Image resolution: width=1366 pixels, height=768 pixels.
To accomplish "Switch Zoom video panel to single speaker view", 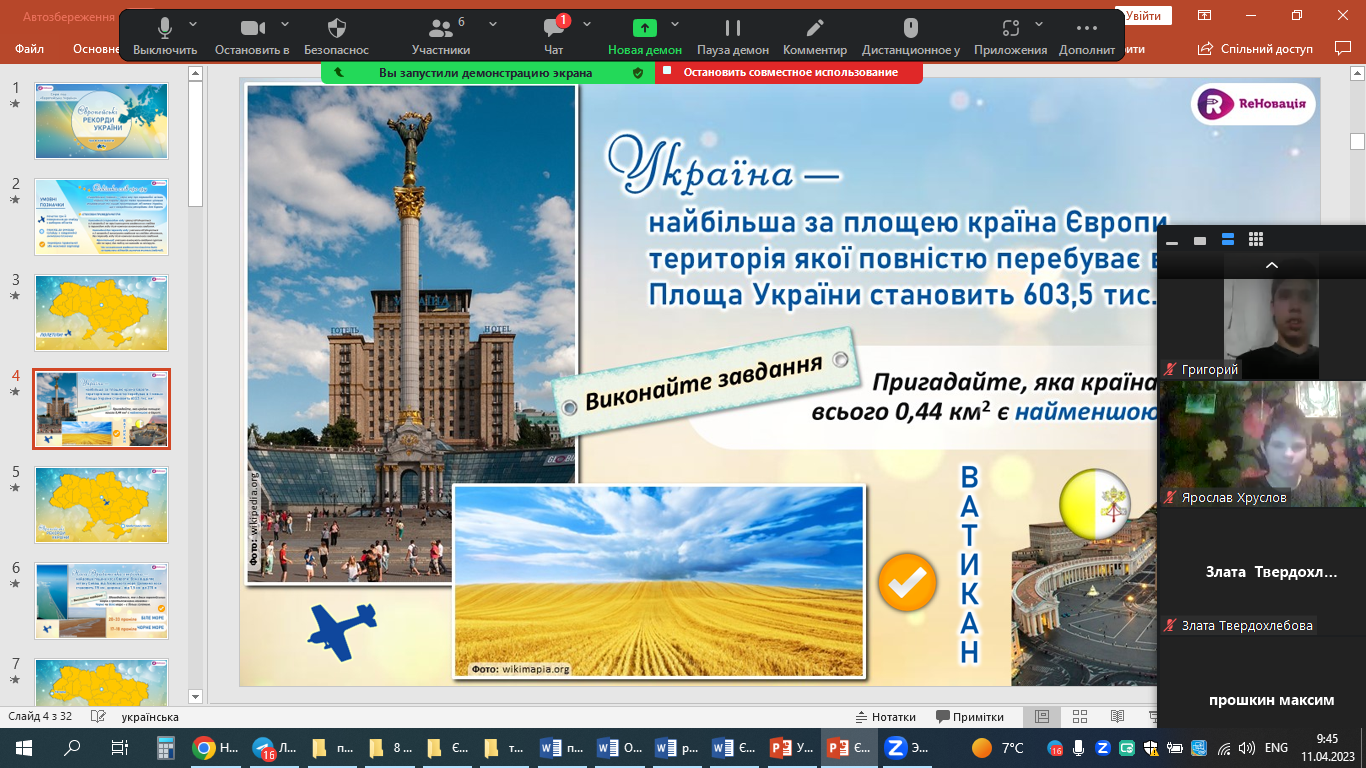I will (x=1200, y=240).
